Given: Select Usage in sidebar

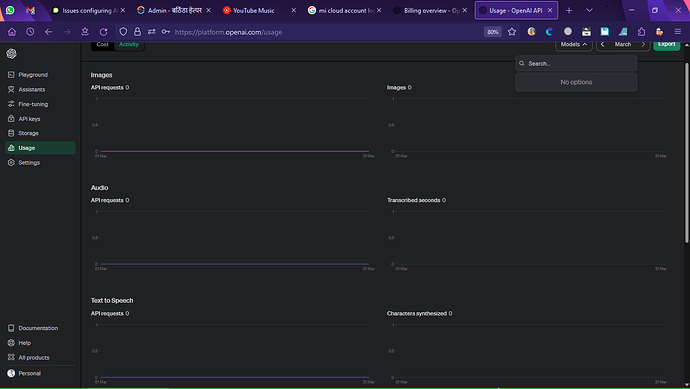Looking at the screenshot, I should (x=40, y=148).
